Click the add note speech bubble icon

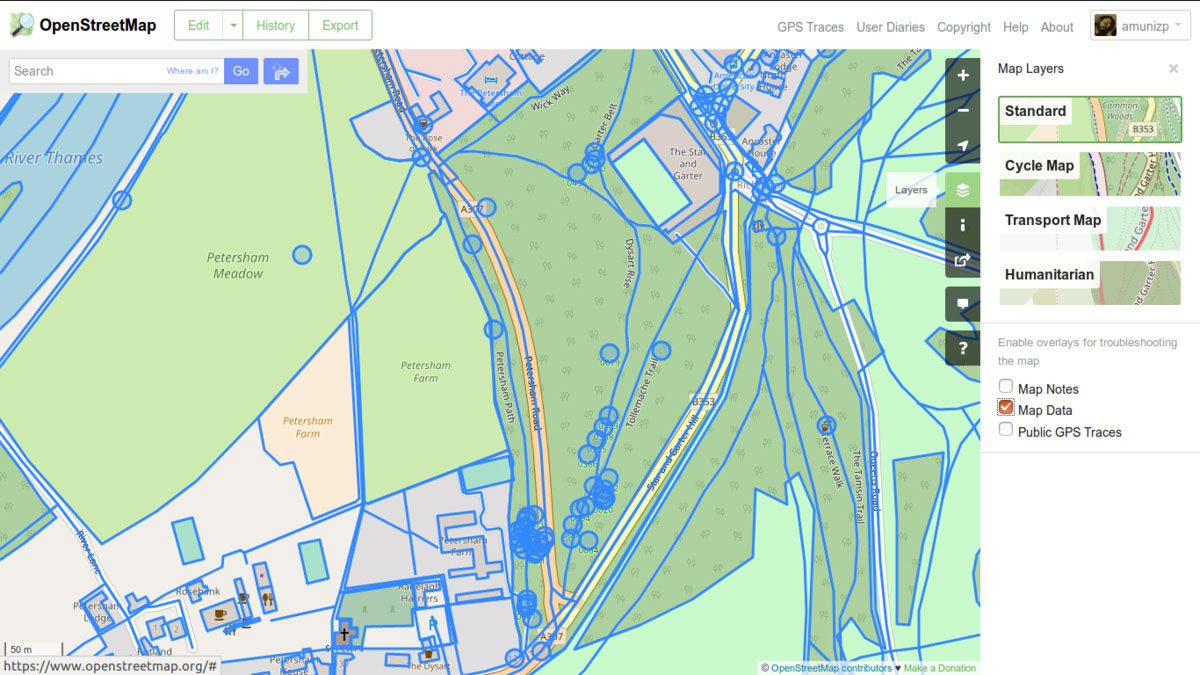(x=963, y=304)
